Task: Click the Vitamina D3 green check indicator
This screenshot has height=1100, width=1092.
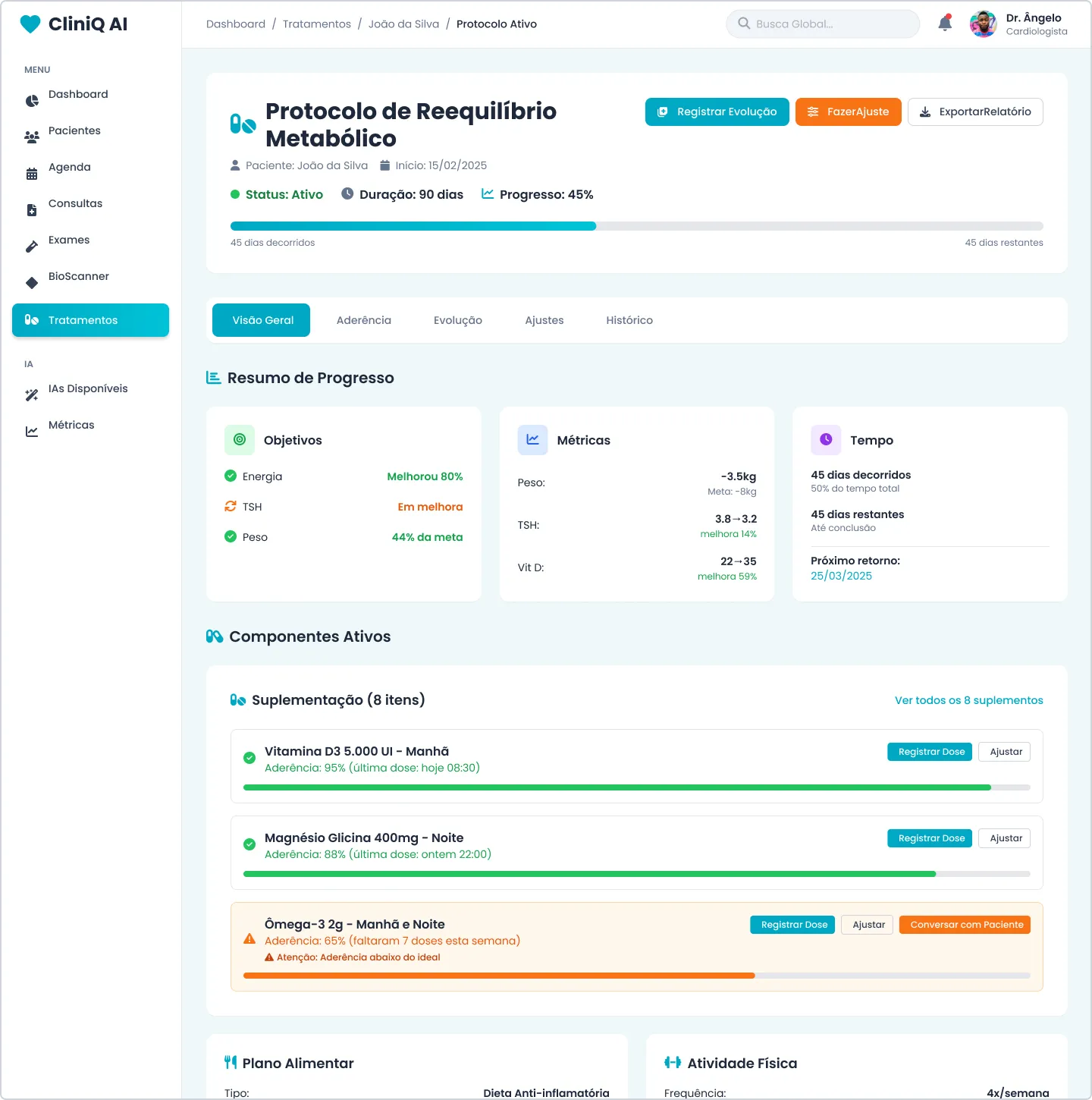Action: click(249, 758)
